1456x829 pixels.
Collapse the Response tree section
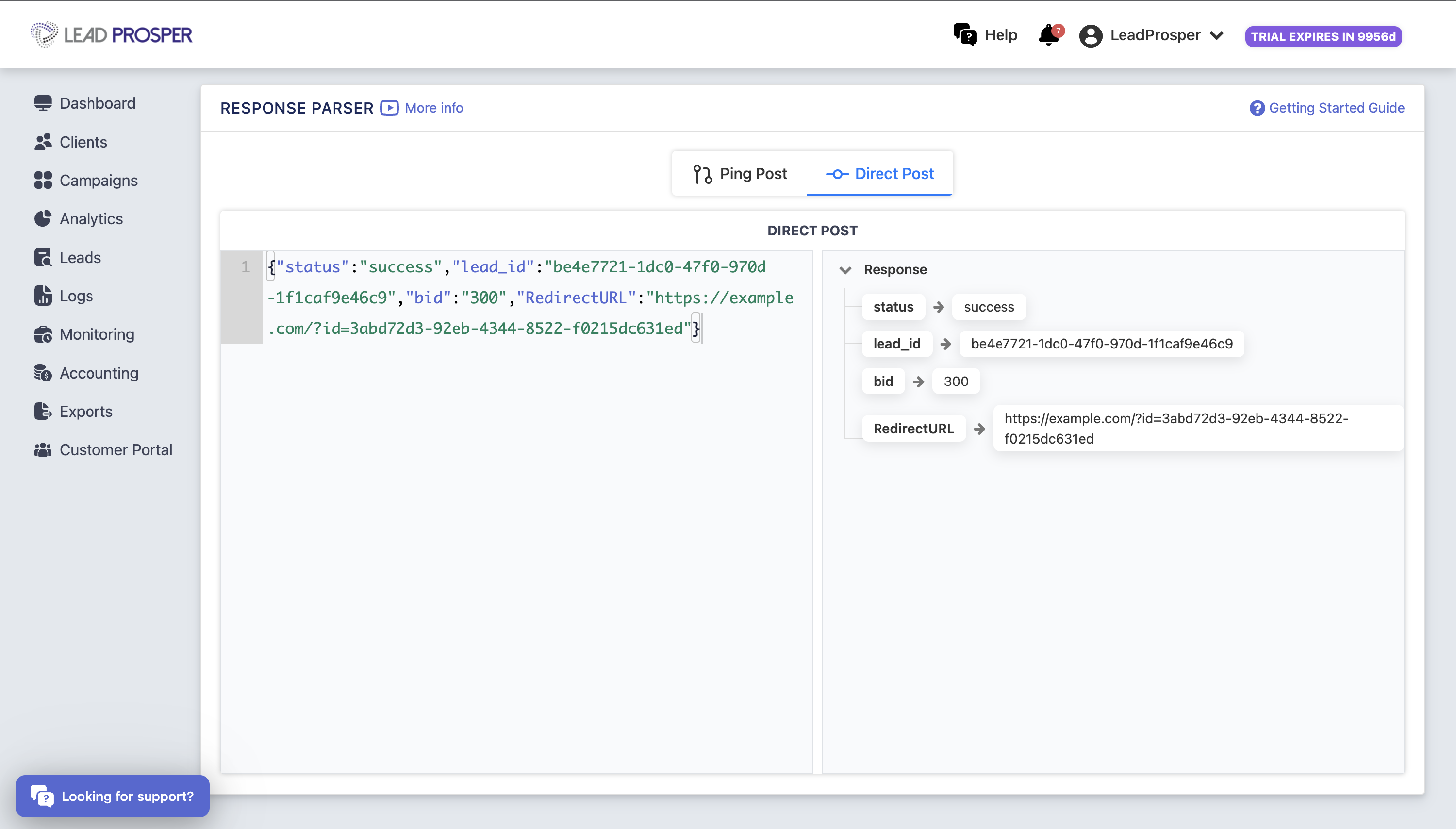845,270
